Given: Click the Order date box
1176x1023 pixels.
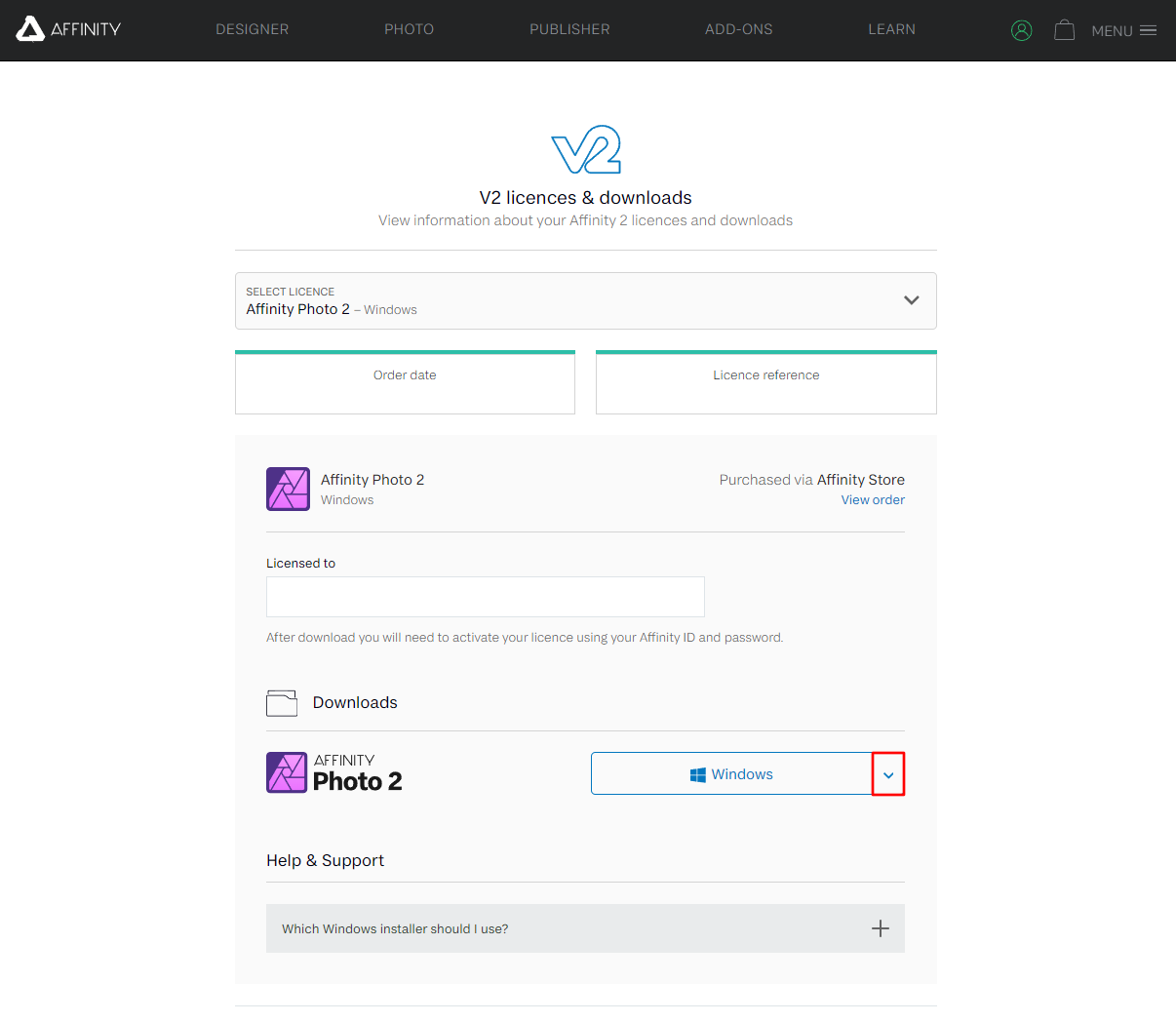Looking at the screenshot, I should 405,382.
